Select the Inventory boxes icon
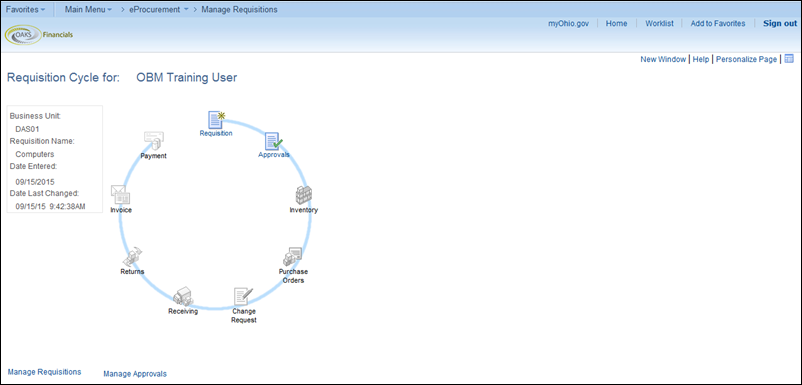Viewport: 802px width, 385px height. pyautogui.click(x=304, y=195)
